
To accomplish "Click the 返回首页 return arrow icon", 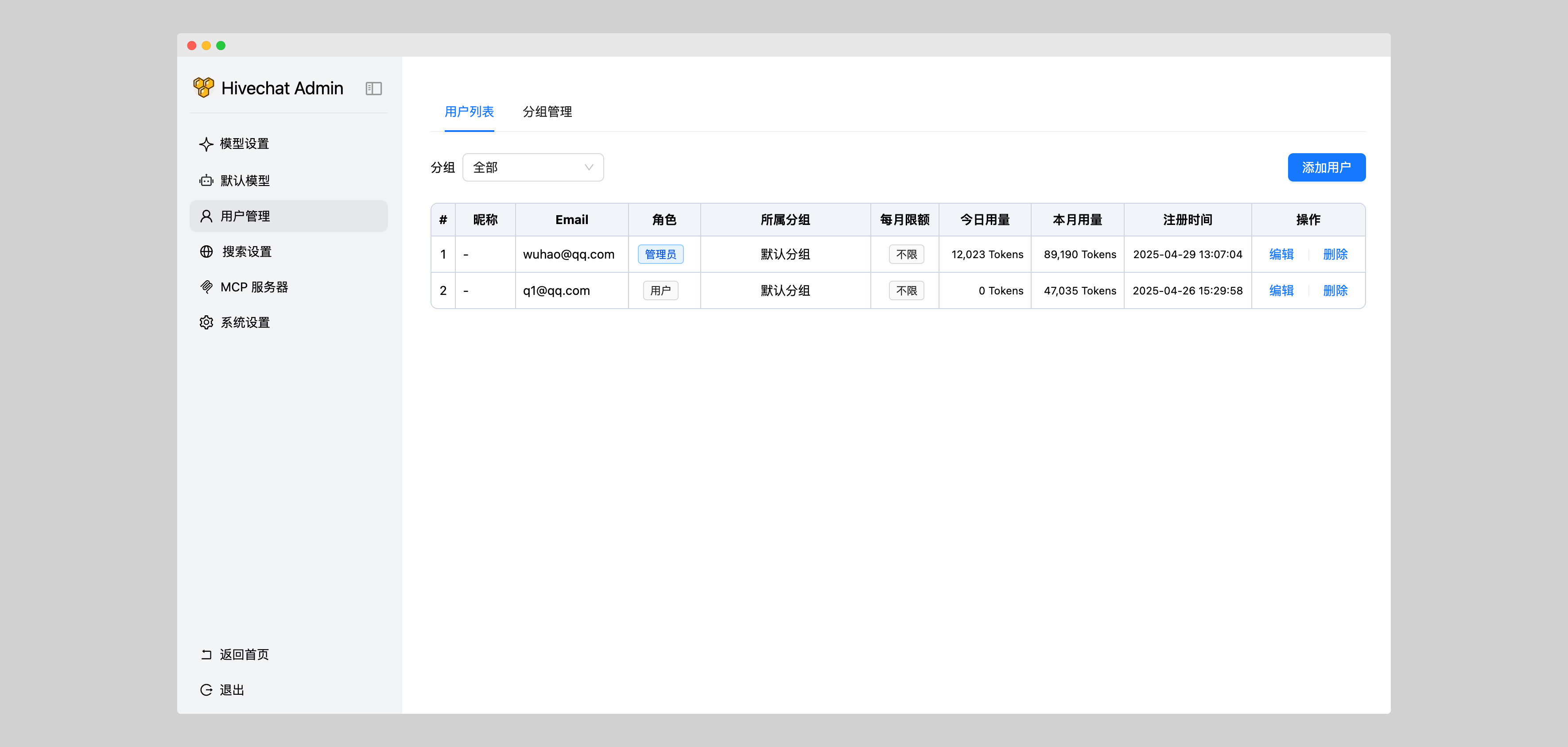I will (x=206, y=654).
